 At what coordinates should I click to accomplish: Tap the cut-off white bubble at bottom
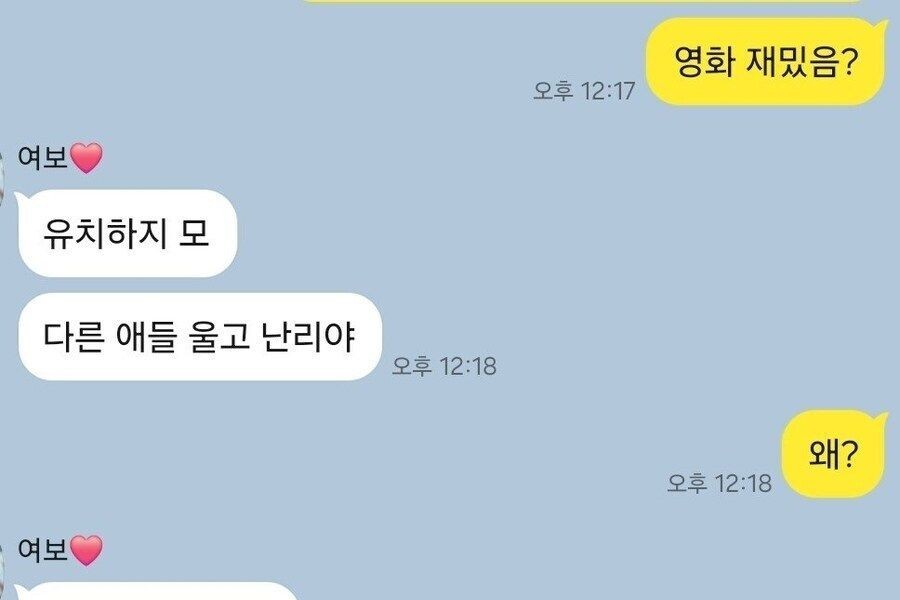(155, 591)
